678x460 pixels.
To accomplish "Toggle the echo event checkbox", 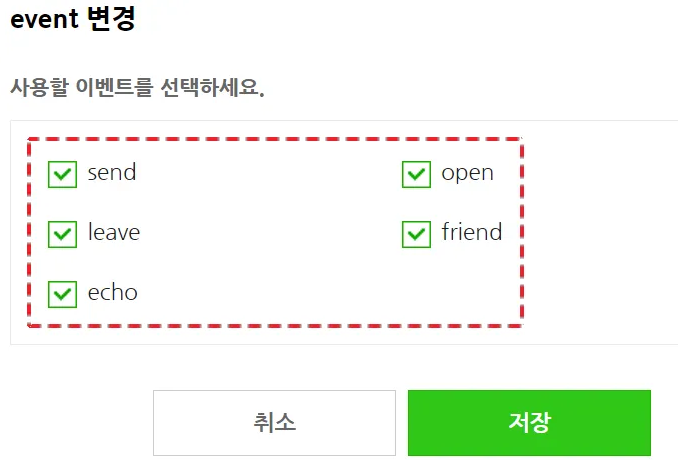I will [63, 294].
